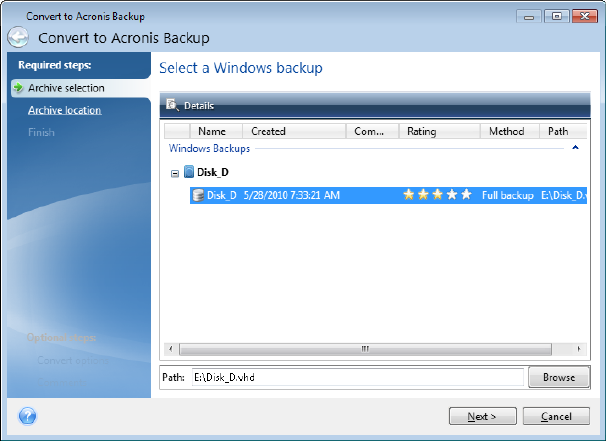This screenshot has height=441, width=606.
Task: Sort by the Created column header
Action: 294,131
